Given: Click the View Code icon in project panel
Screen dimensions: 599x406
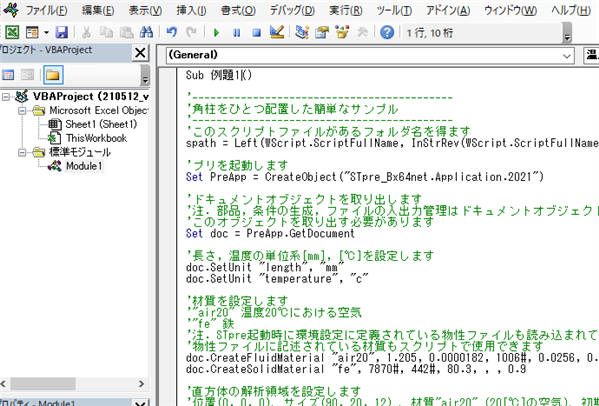Looking at the screenshot, I should (8, 74).
